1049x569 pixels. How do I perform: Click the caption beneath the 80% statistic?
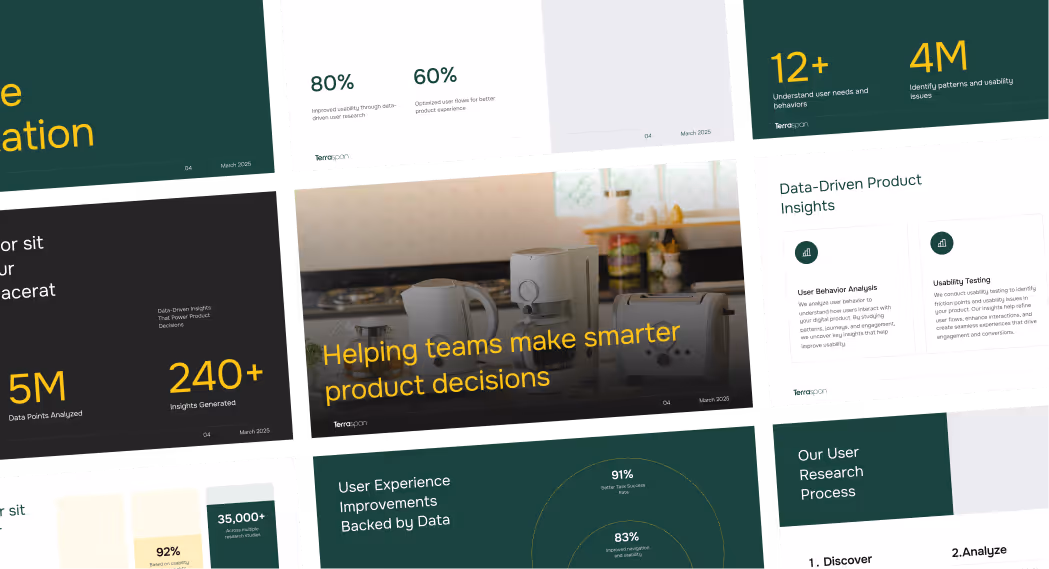pos(353,112)
